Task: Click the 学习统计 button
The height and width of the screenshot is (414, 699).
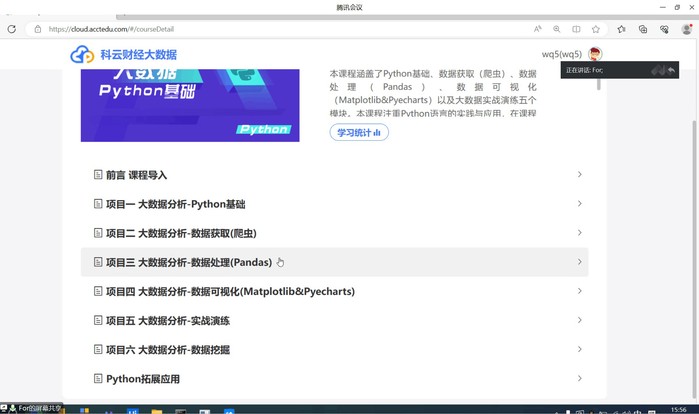Action: tap(359, 132)
